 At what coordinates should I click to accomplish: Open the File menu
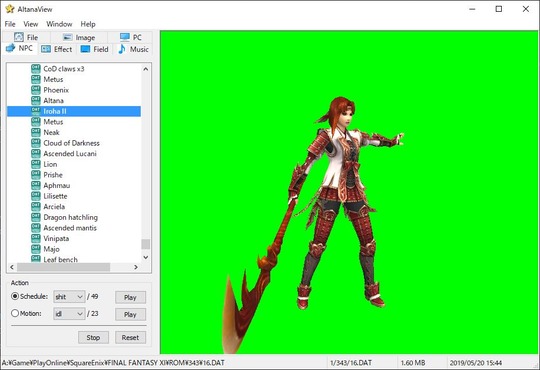pyautogui.click(x=10, y=24)
